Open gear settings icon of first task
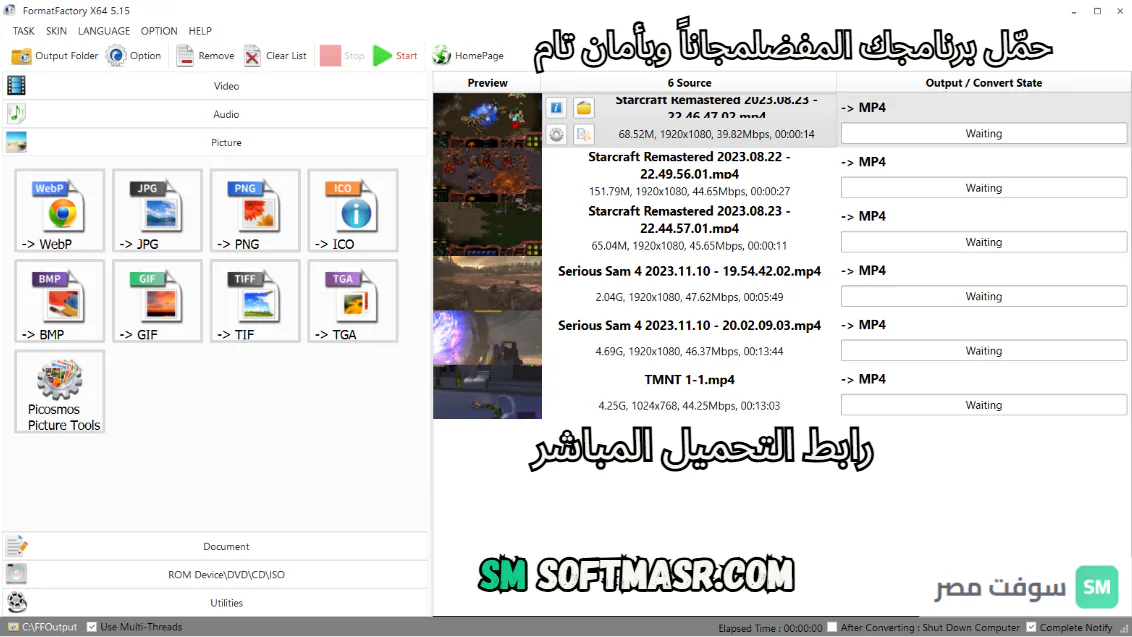This screenshot has width=1132, height=637. tap(556, 134)
